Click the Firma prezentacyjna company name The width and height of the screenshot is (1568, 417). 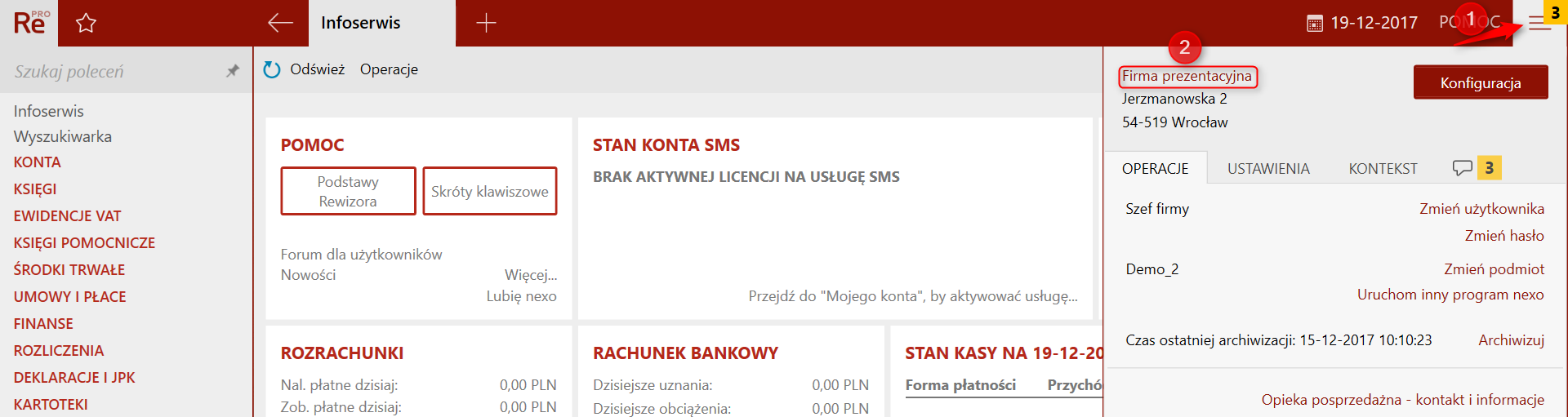(x=1187, y=76)
